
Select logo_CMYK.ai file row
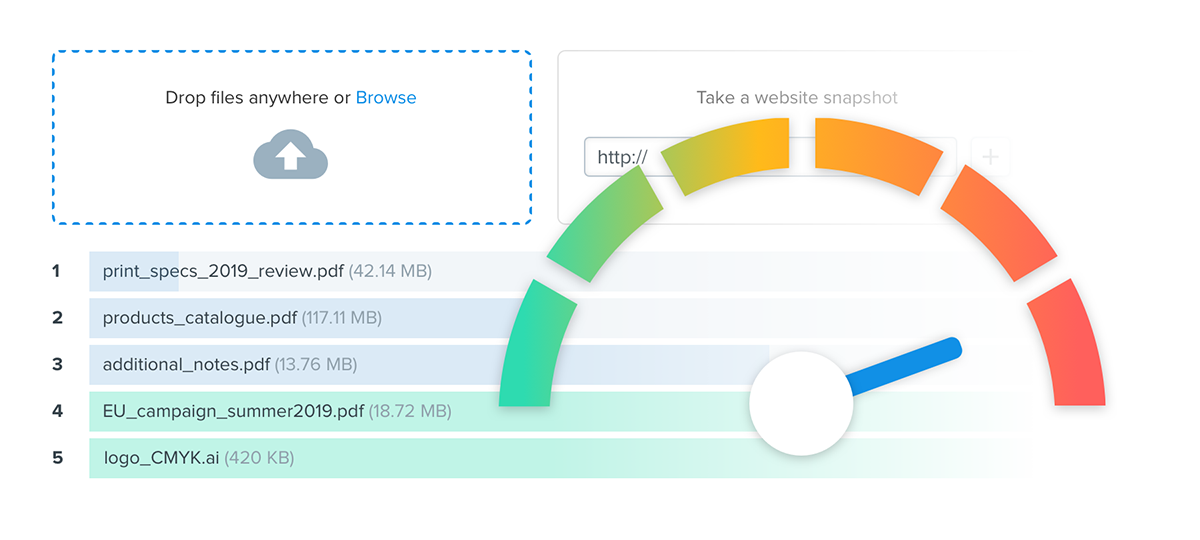pos(199,458)
